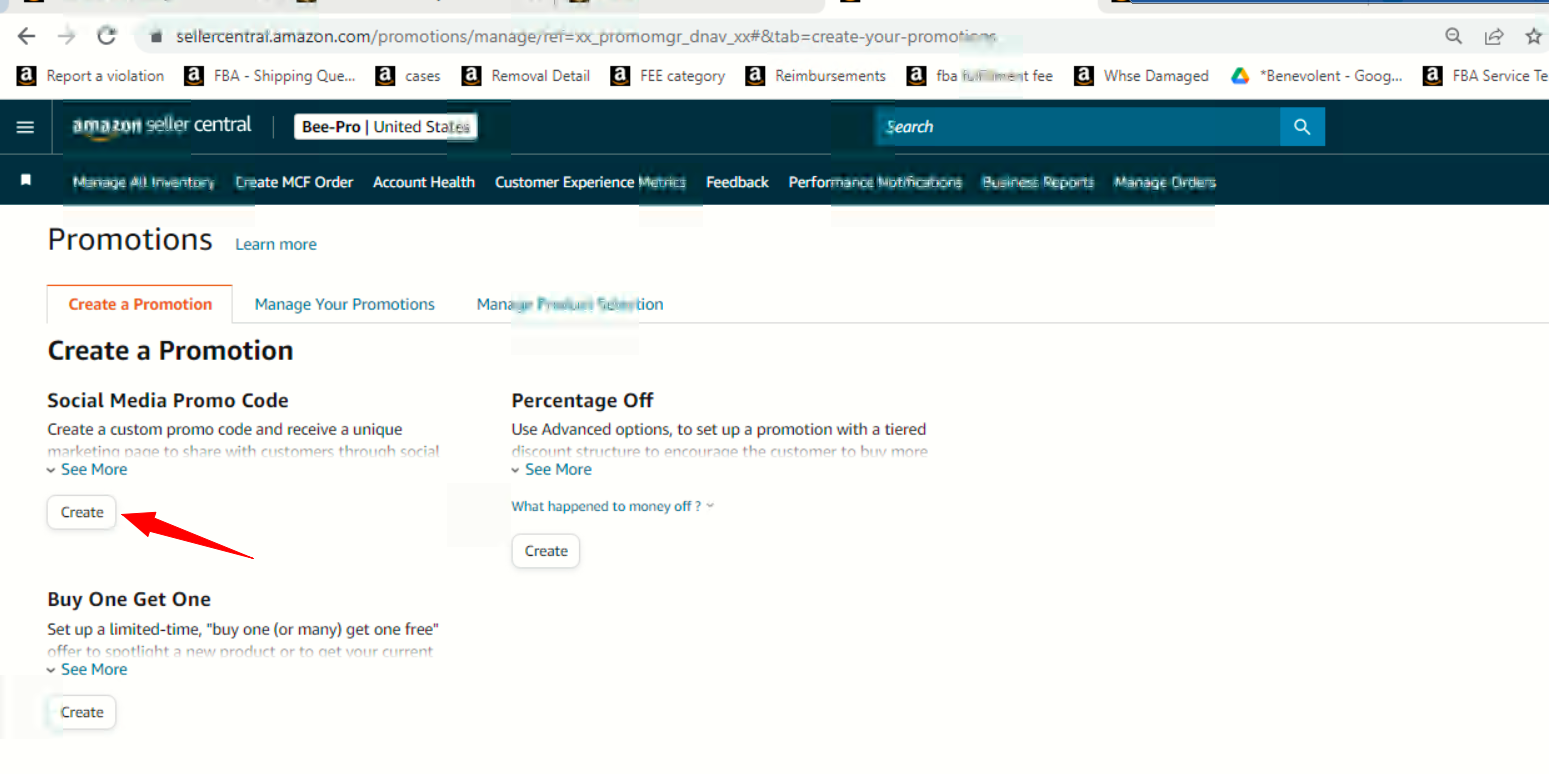1549x774 pixels.
Task: Click the Promotions page title
Action: point(130,240)
